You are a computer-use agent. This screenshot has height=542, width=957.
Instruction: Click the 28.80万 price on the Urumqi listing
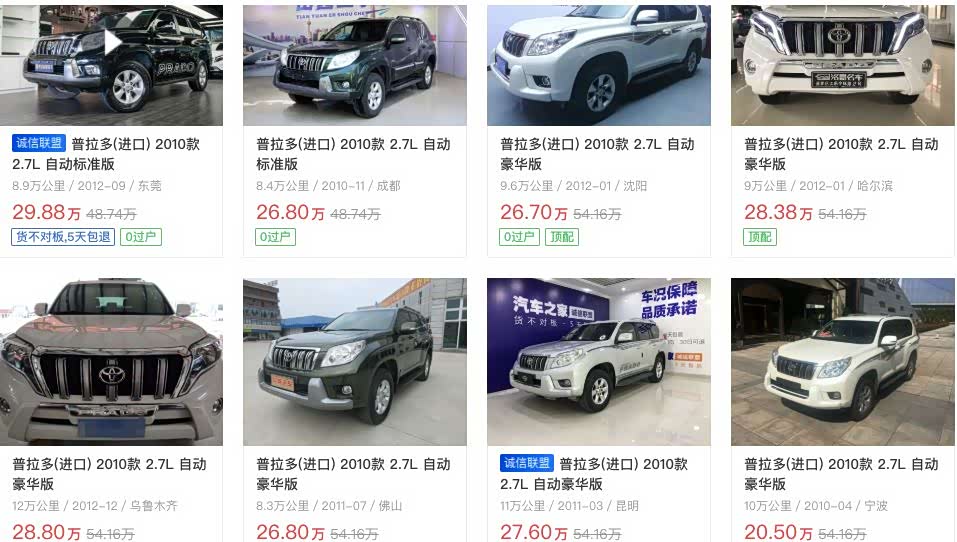[46, 532]
